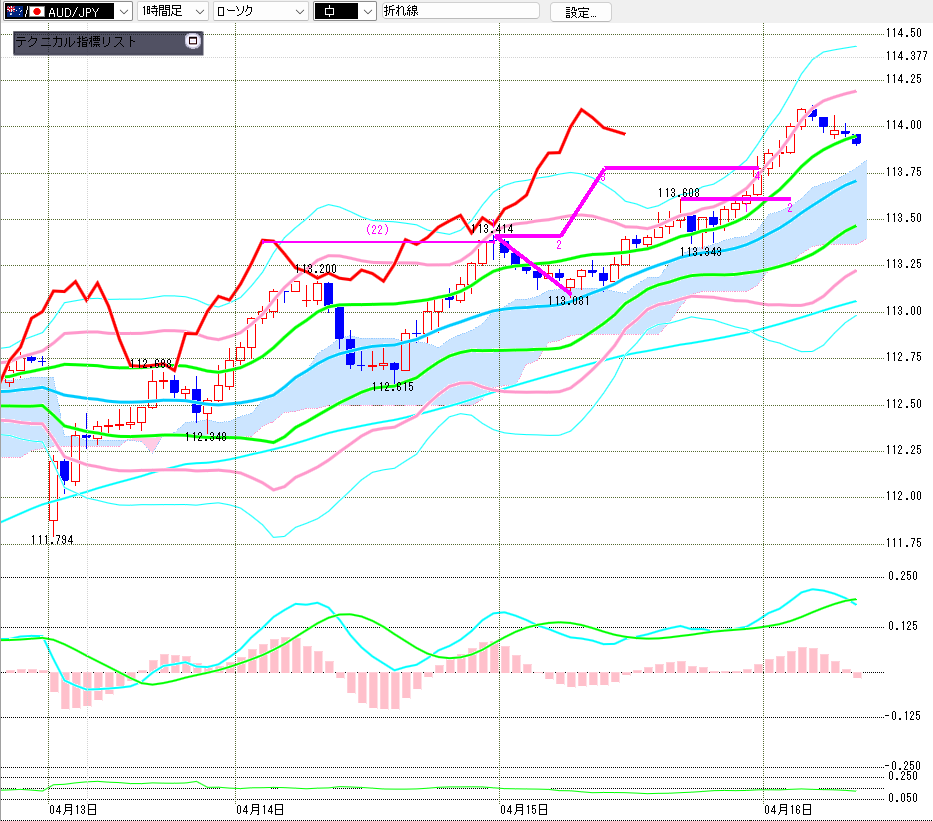Click the 113.608 price annotation
The height and width of the screenshot is (821, 933).
click(678, 192)
